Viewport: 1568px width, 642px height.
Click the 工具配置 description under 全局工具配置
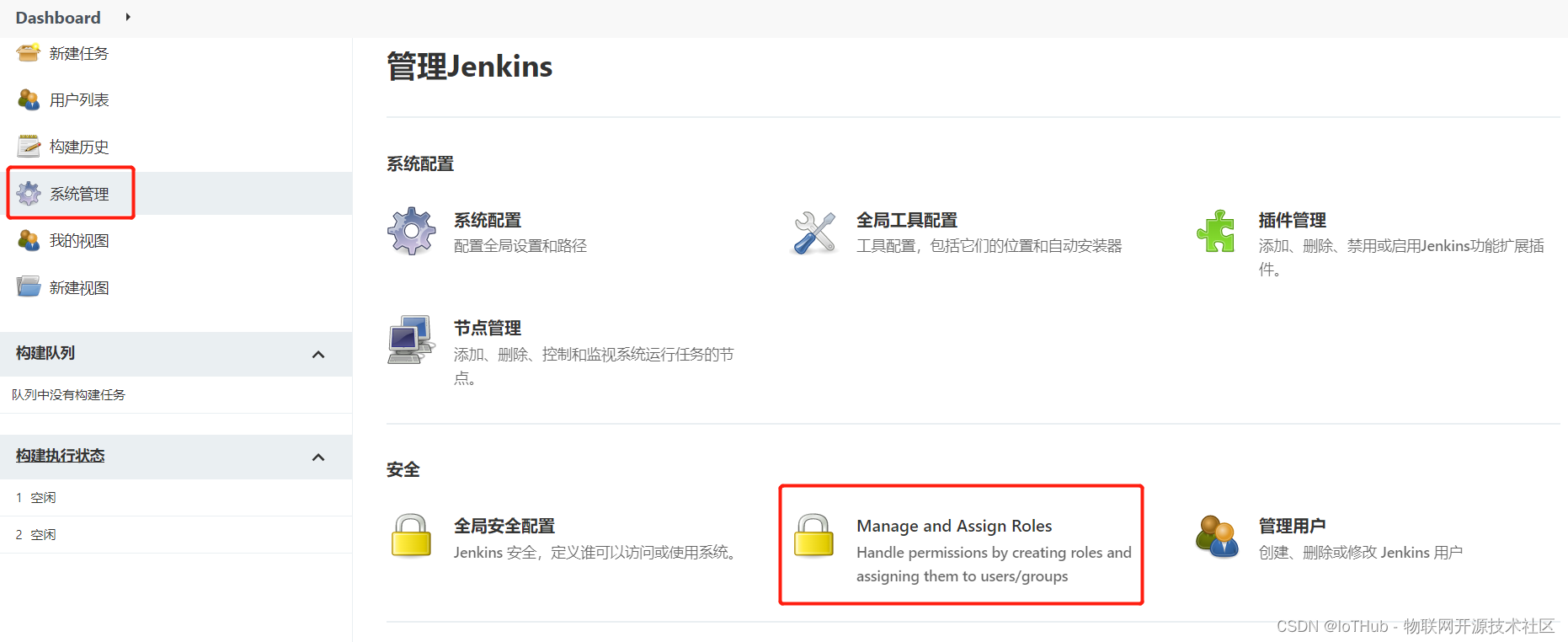[x=989, y=246]
